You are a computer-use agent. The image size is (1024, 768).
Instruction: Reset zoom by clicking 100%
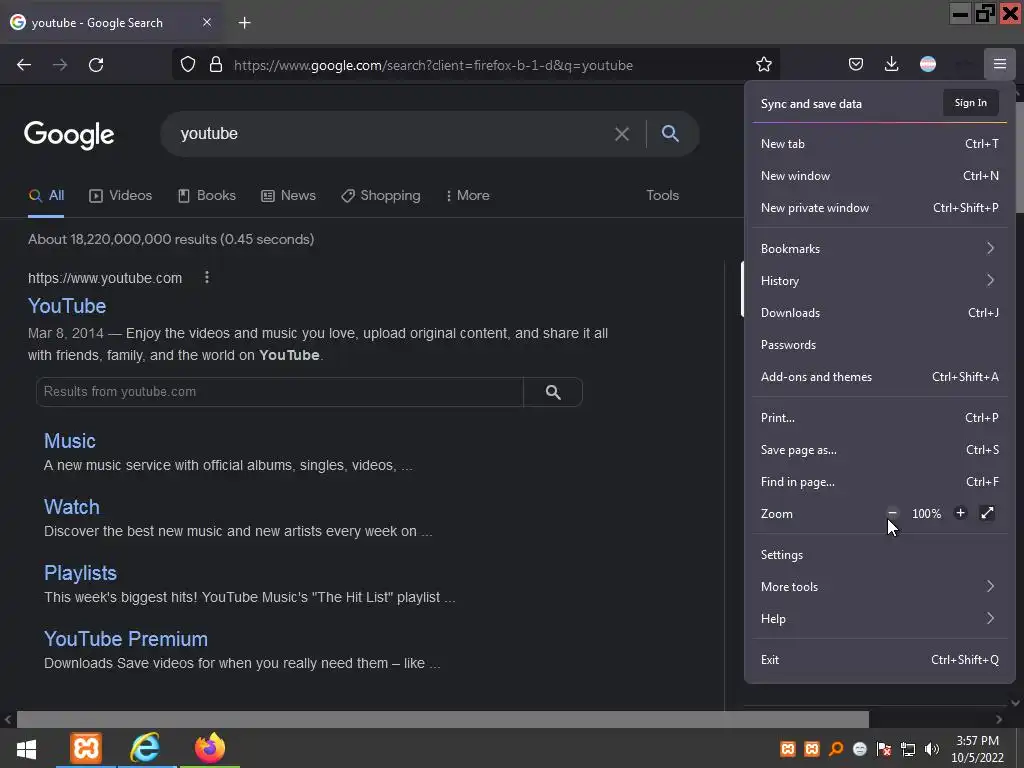926,514
